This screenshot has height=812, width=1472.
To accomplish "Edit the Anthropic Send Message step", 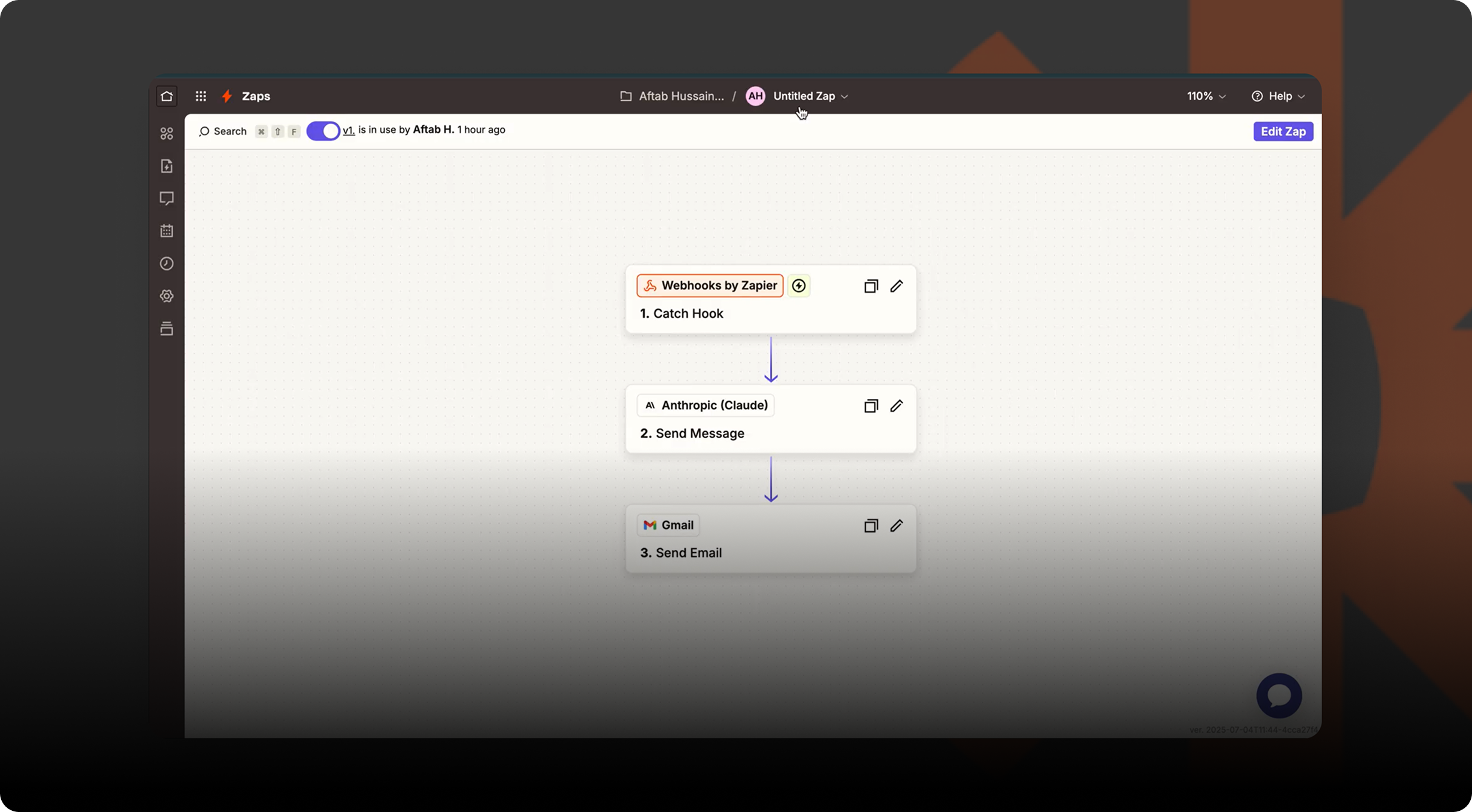I will coord(896,406).
